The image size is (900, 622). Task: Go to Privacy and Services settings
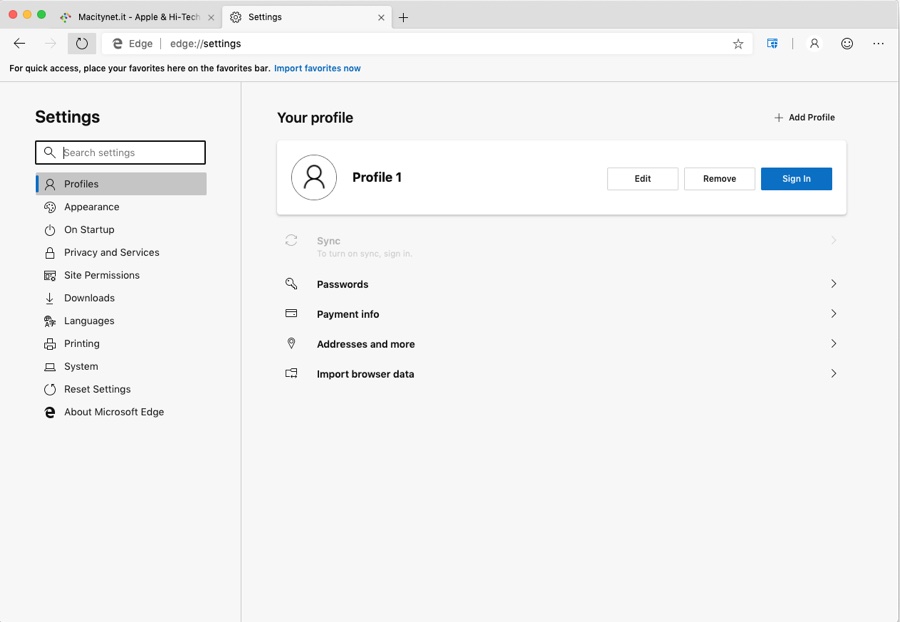[x=111, y=253]
